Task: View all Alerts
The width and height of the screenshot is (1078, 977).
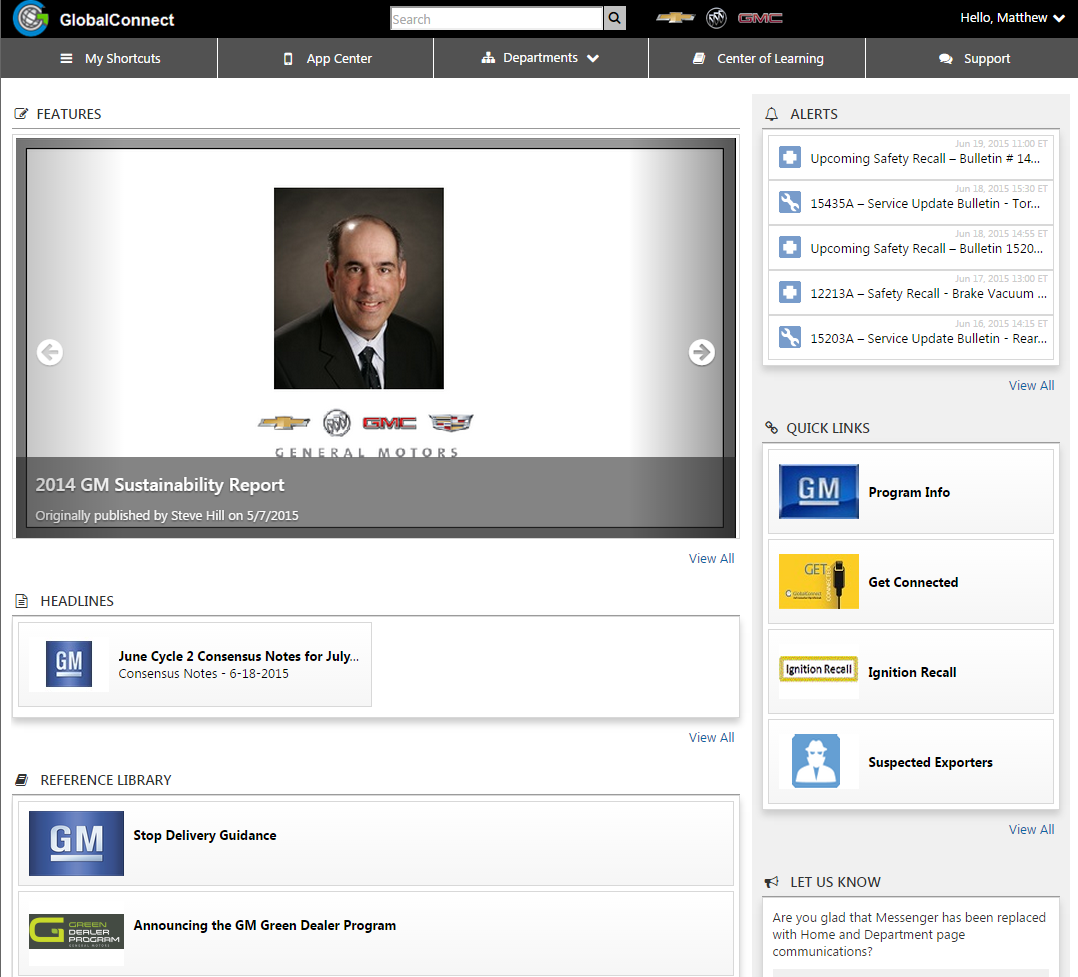Action: [1031, 385]
